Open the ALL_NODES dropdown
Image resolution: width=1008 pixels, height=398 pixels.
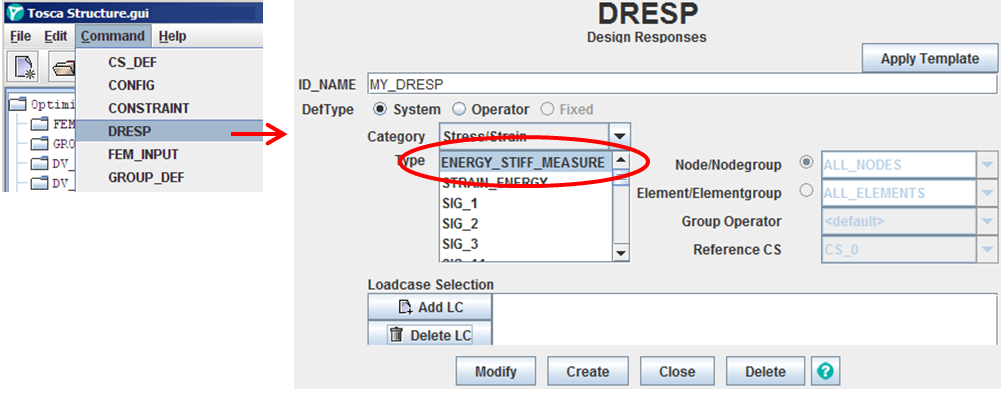[x=987, y=165]
